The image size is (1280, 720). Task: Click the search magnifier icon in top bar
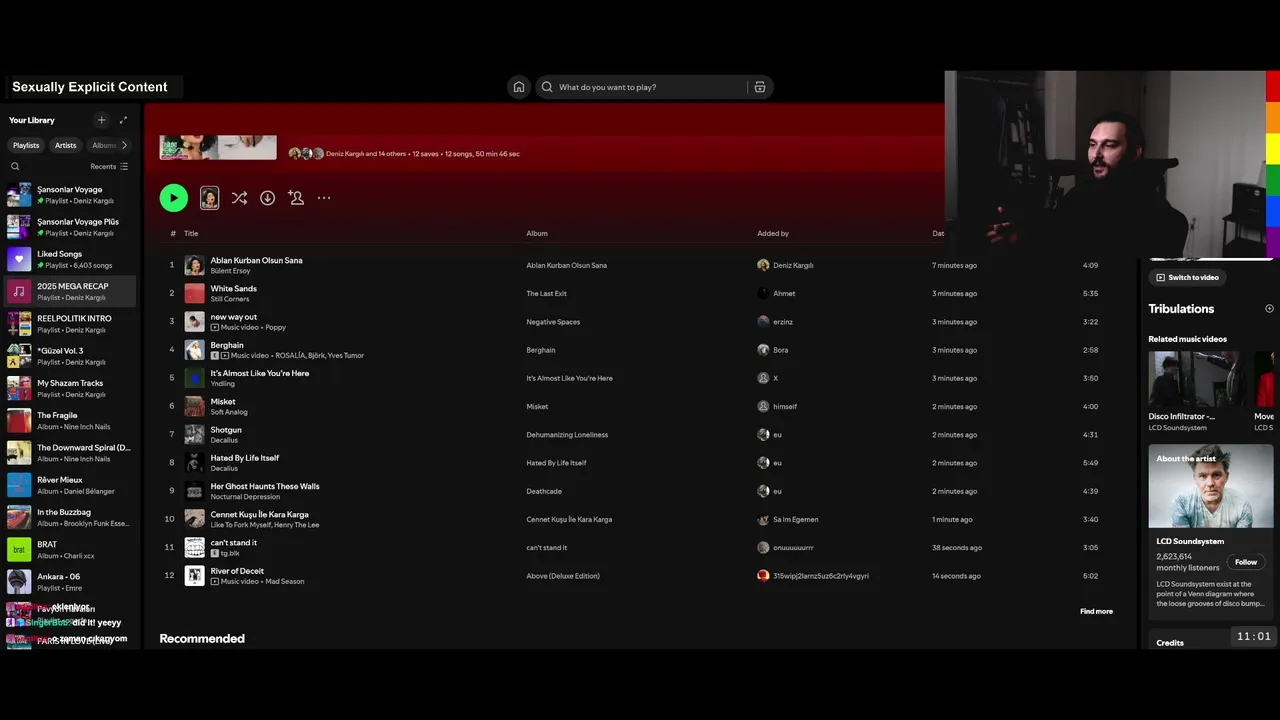tap(547, 87)
